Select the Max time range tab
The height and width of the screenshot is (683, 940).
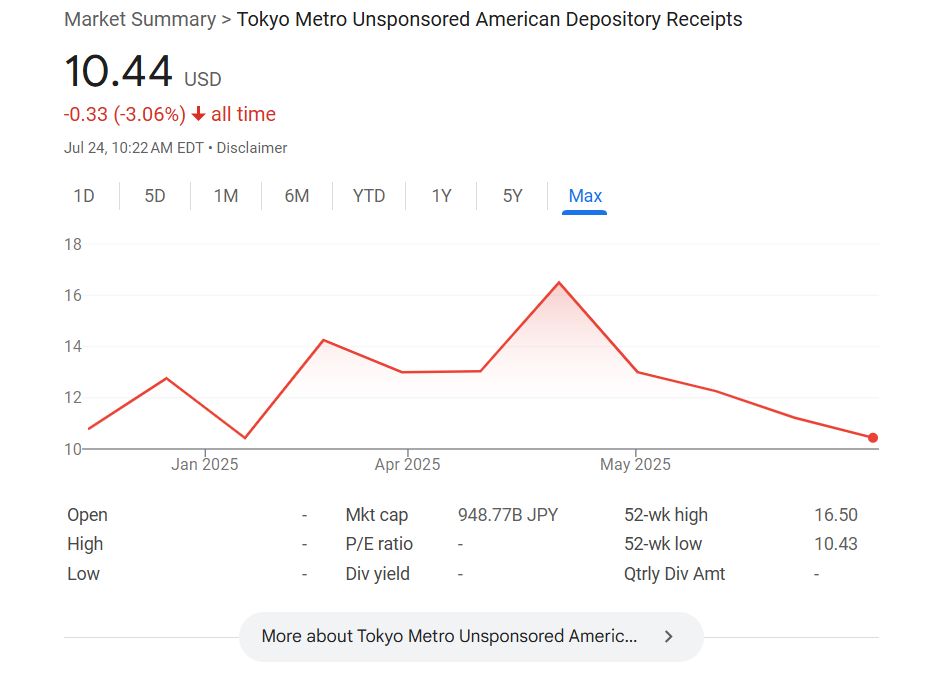pyautogui.click(x=585, y=196)
